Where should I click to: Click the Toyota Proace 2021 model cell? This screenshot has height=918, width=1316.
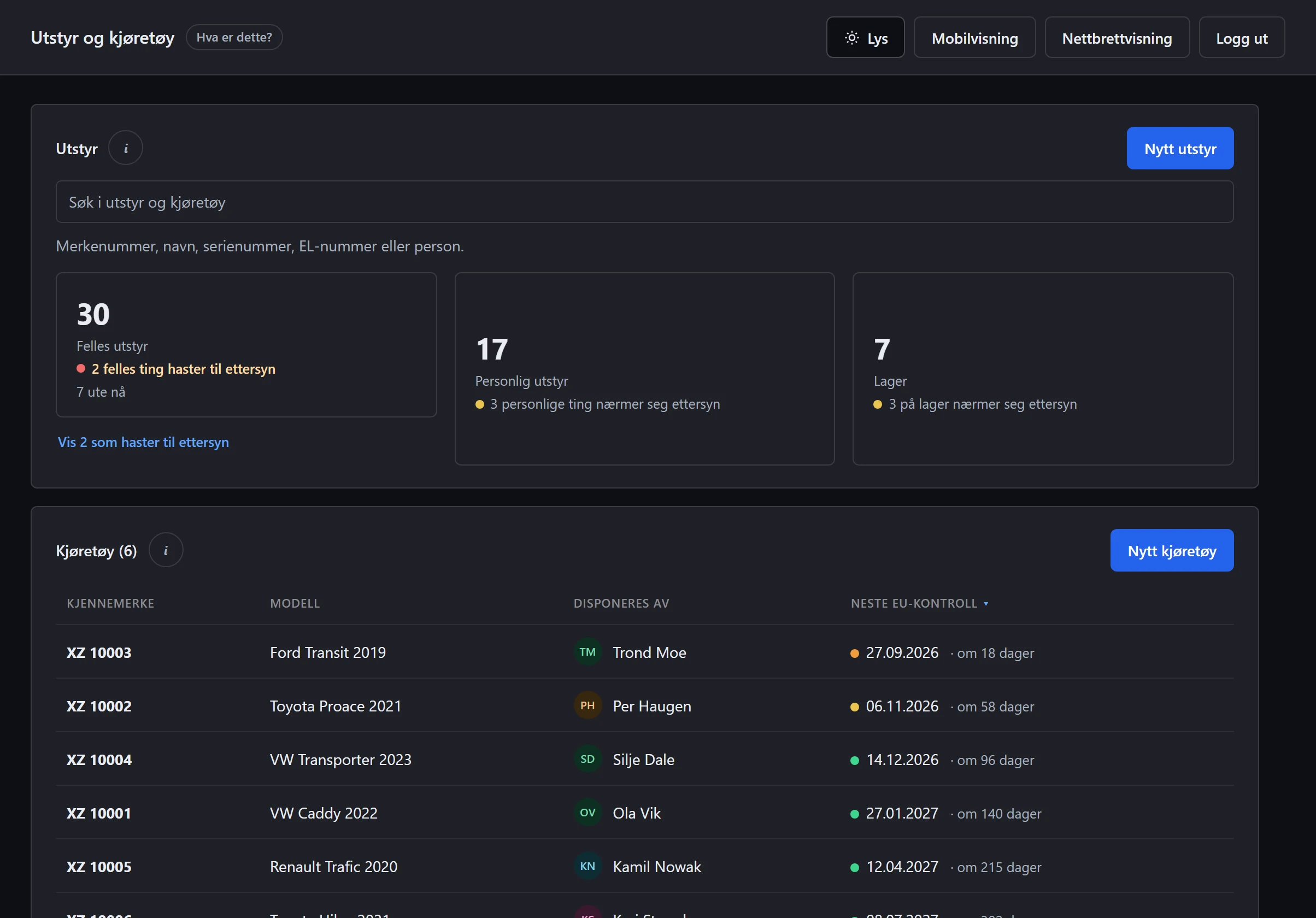336,706
